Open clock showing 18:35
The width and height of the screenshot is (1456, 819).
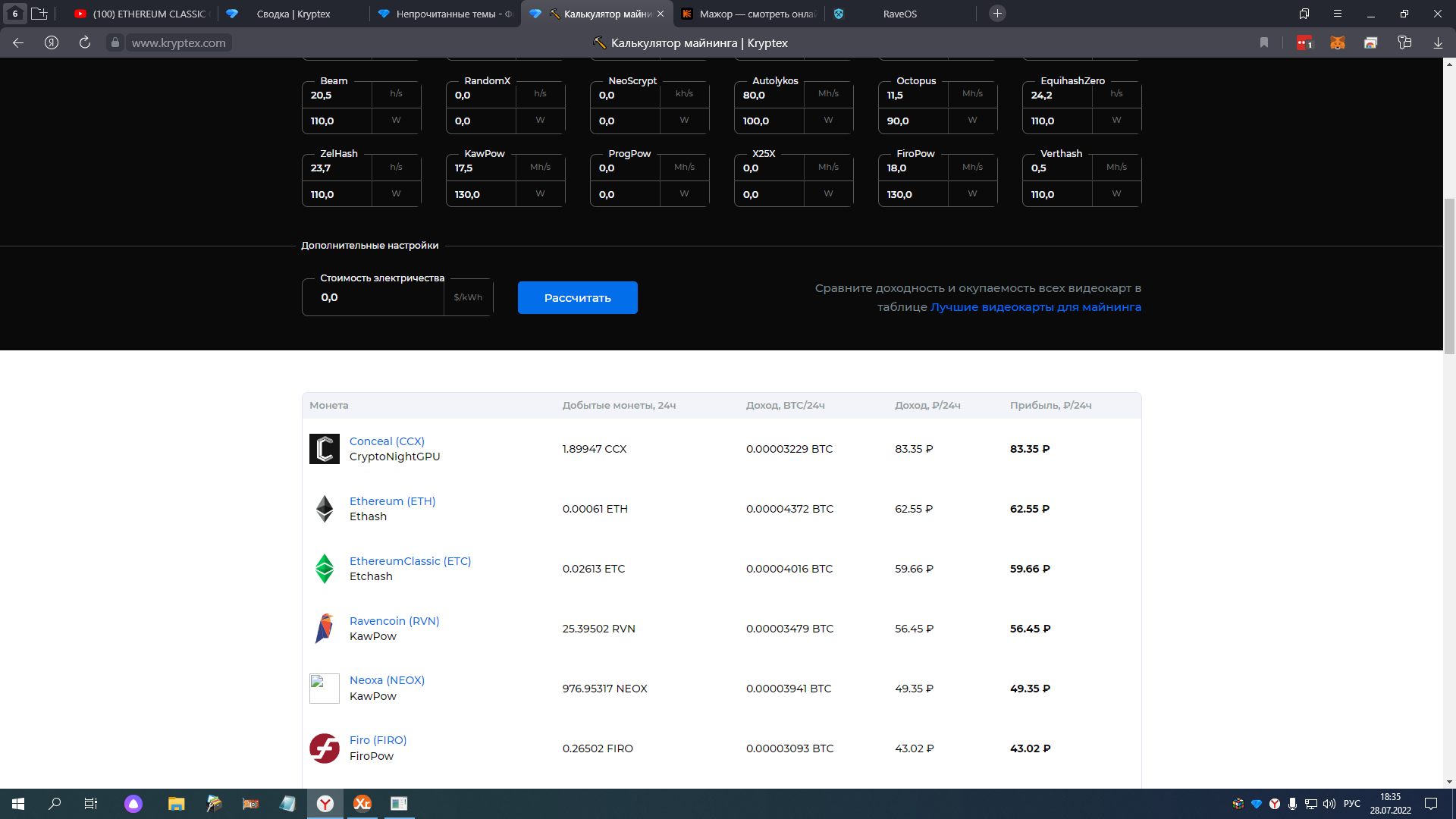1390,804
